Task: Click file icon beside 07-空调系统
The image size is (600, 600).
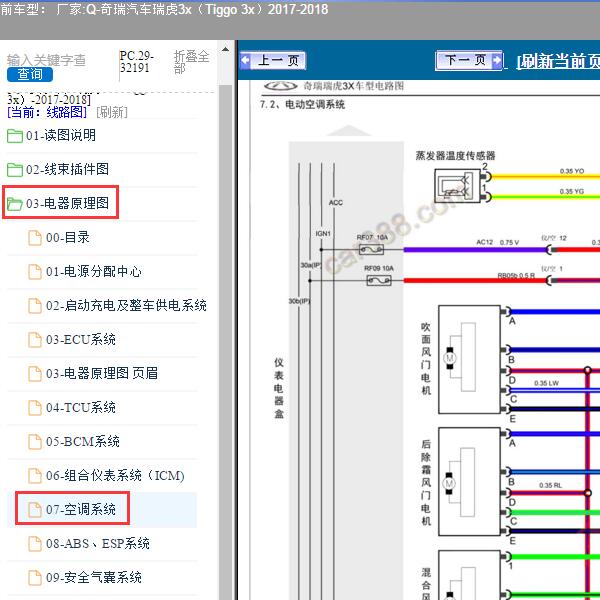Action: click(35, 510)
